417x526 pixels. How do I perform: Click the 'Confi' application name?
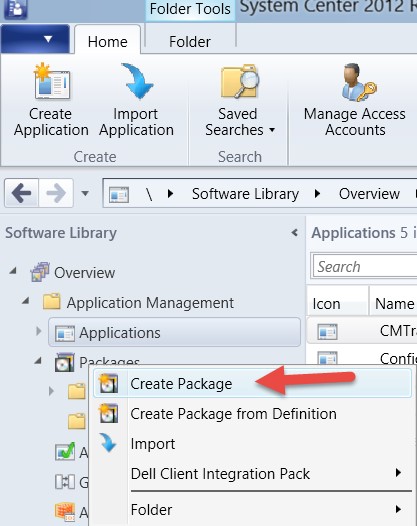pos(398,358)
